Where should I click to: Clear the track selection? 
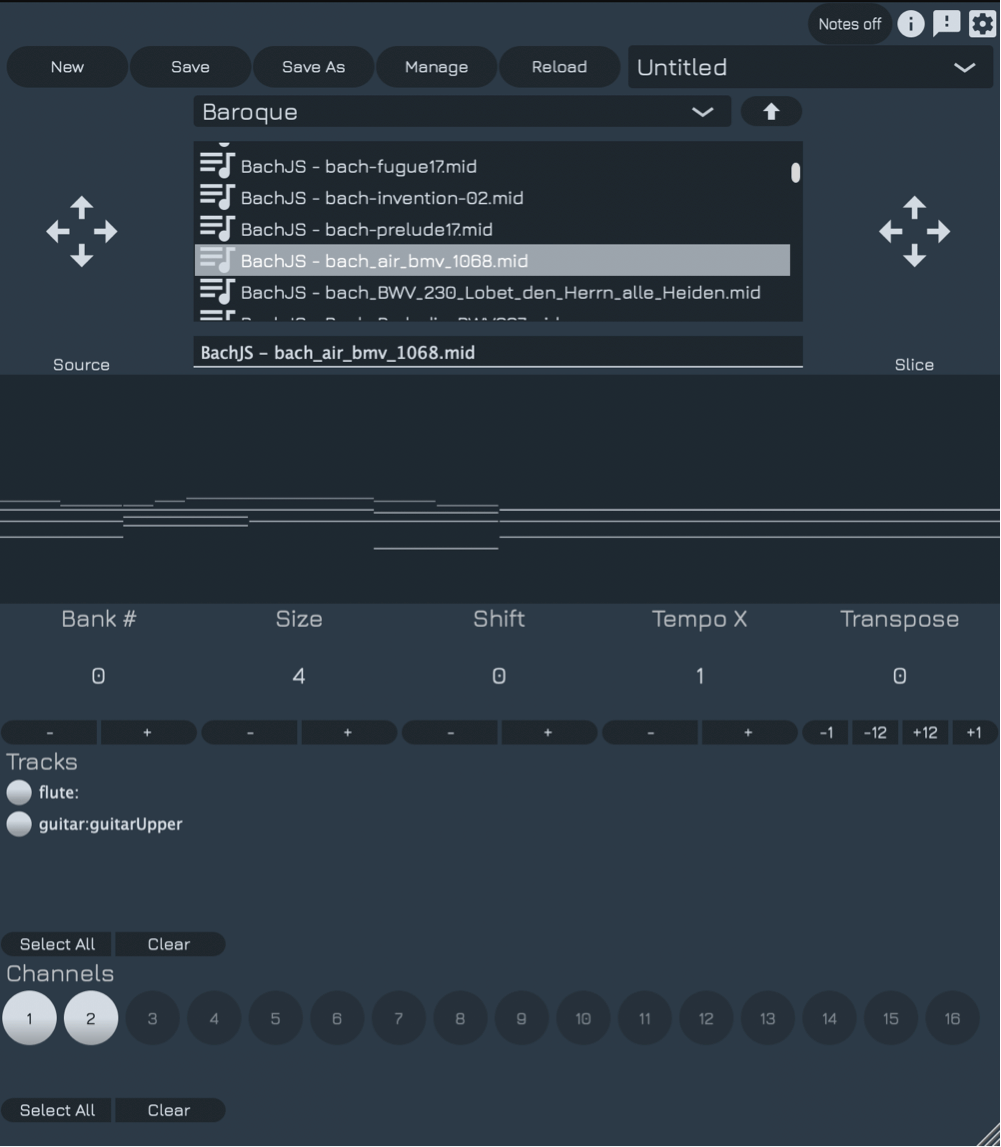coord(169,944)
